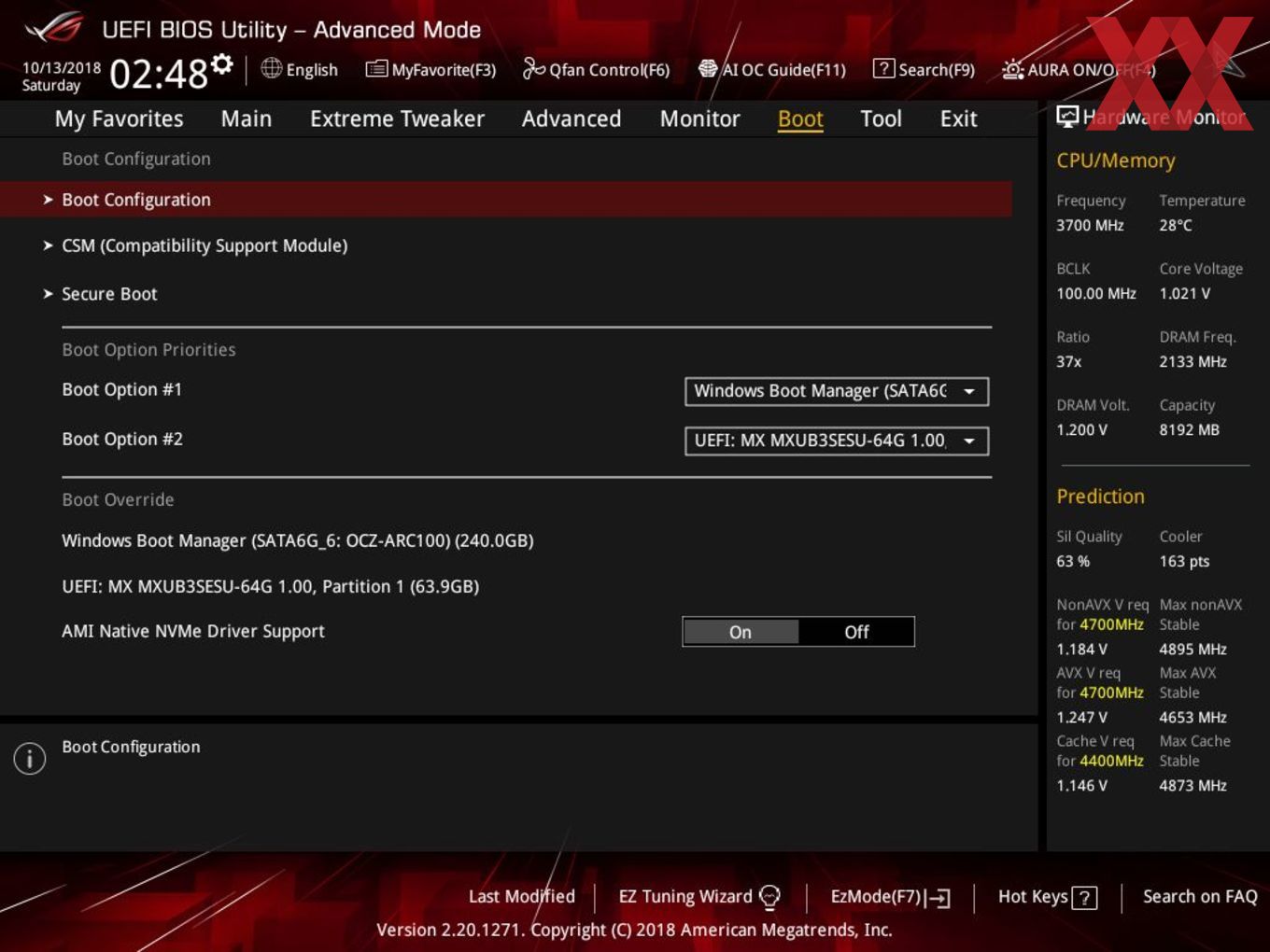Click the Boot Option #2 label
The height and width of the screenshot is (952, 1270).
point(122,439)
